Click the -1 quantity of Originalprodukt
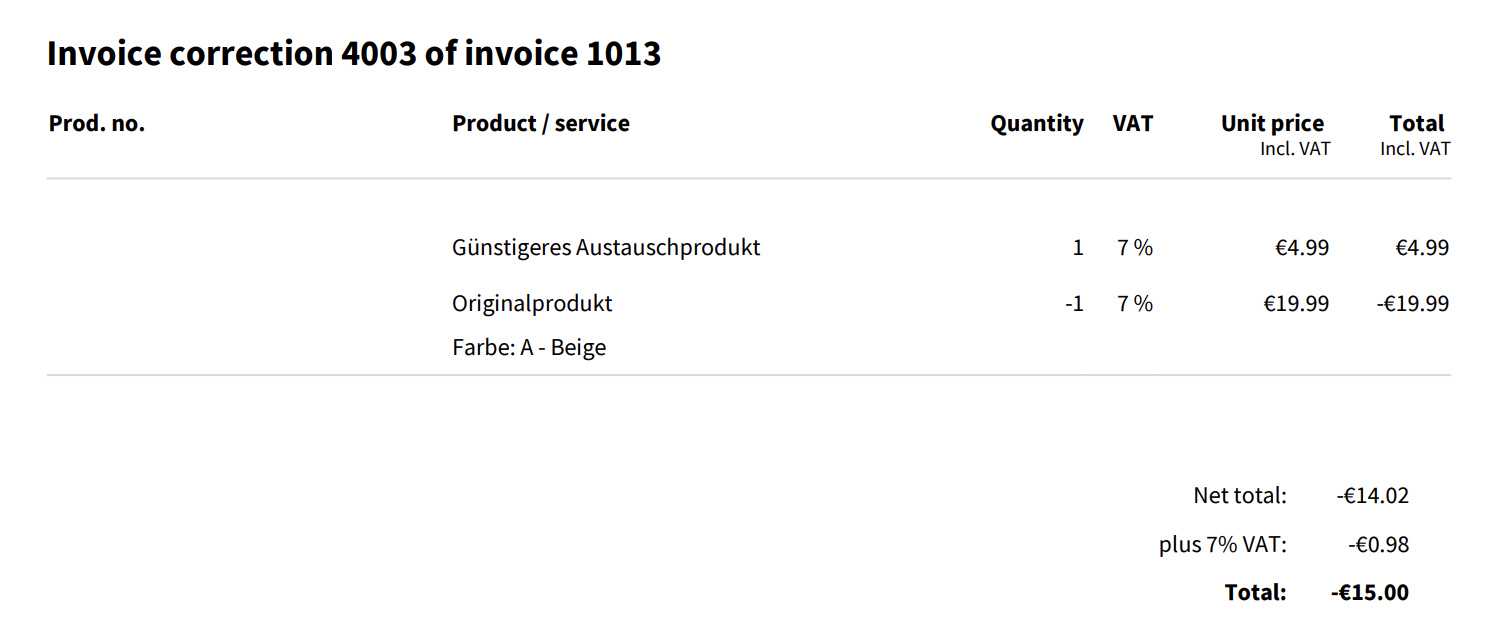The width and height of the screenshot is (1498, 638). pos(1074,303)
